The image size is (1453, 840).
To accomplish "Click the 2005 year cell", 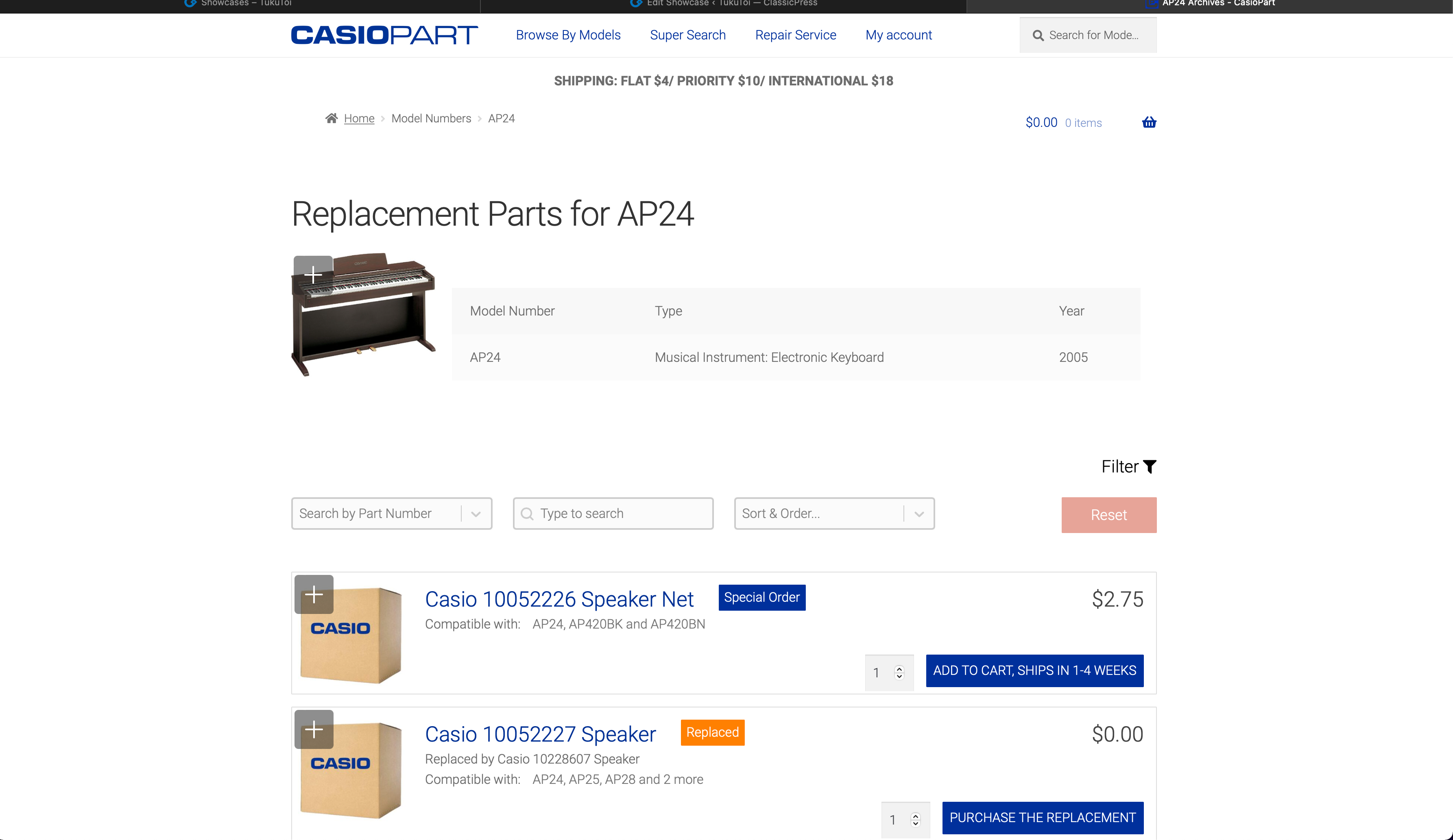I will point(1073,357).
